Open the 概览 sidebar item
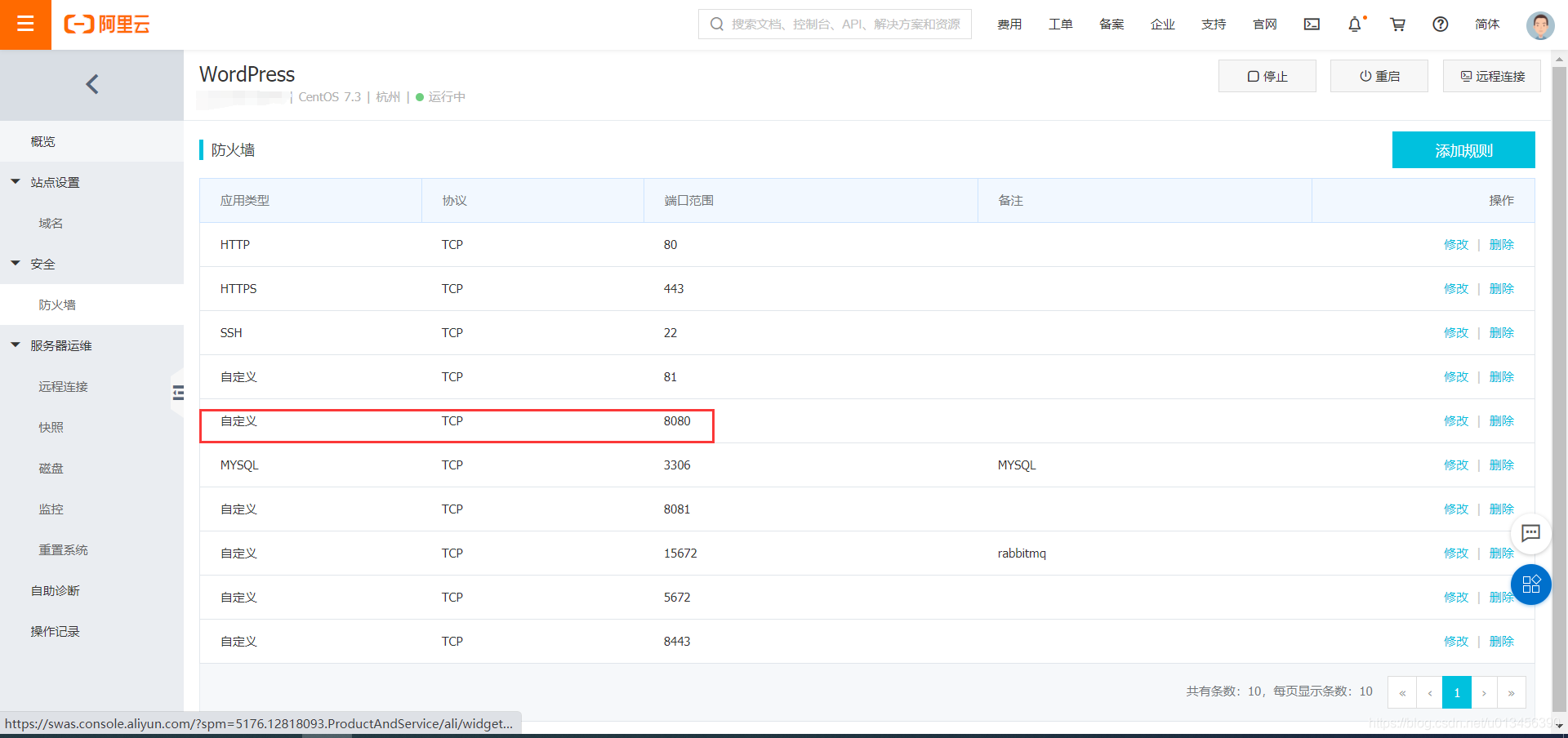1568x738 pixels. click(x=91, y=141)
